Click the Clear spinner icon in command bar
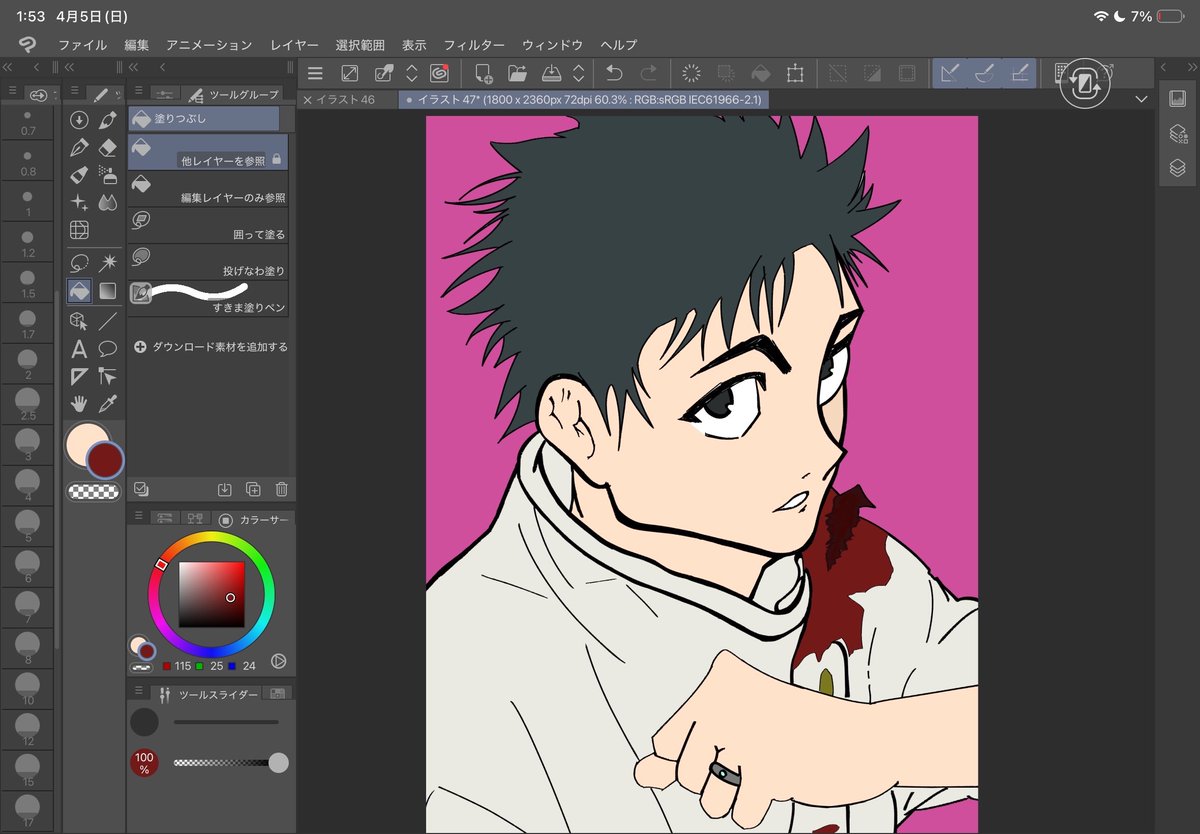This screenshot has width=1200, height=834. 691,73
